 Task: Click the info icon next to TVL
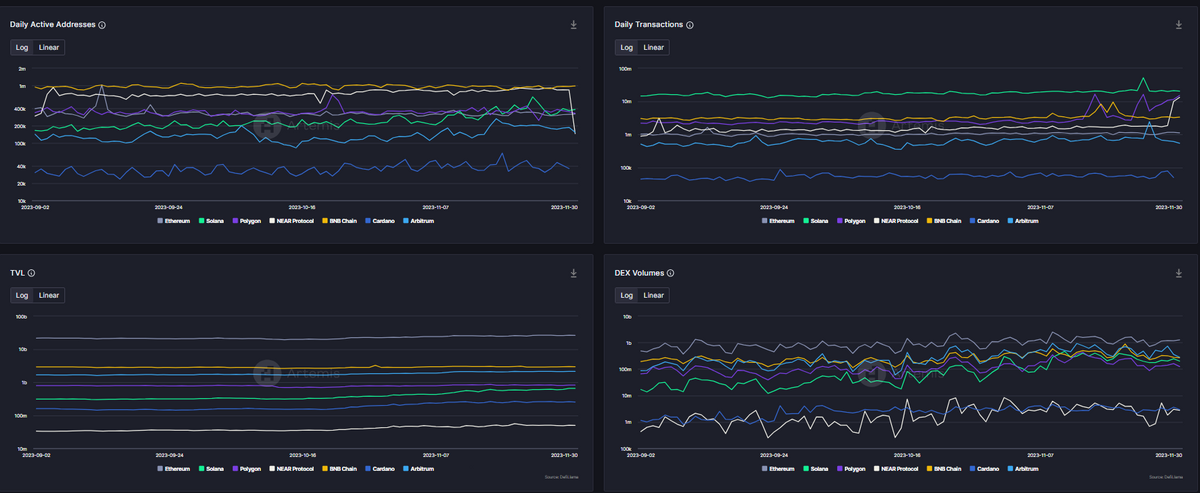[32, 272]
